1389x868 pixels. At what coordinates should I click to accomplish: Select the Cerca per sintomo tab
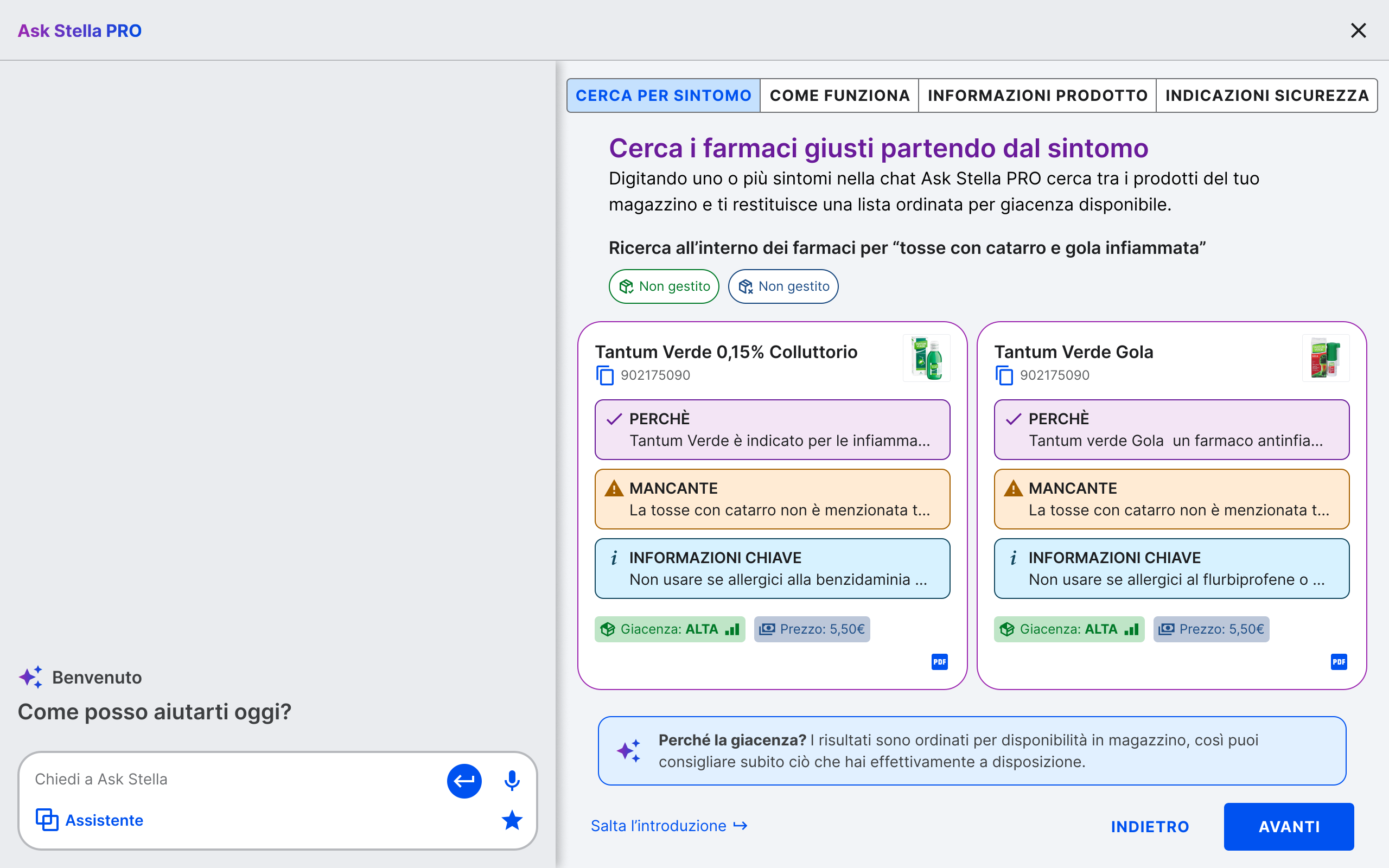tap(664, 95)
